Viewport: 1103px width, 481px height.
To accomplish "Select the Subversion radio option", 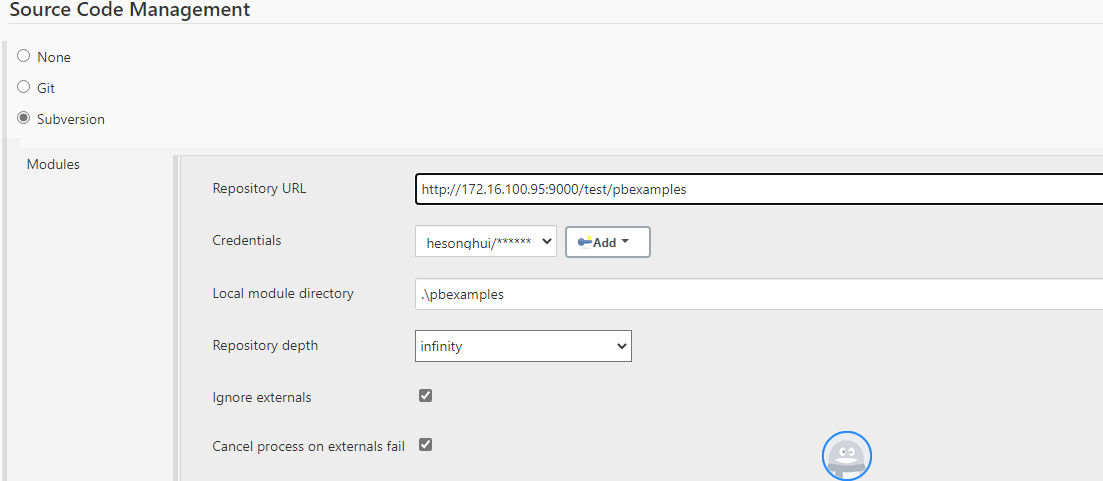I will pyautogui.click(x=24, y=118).
